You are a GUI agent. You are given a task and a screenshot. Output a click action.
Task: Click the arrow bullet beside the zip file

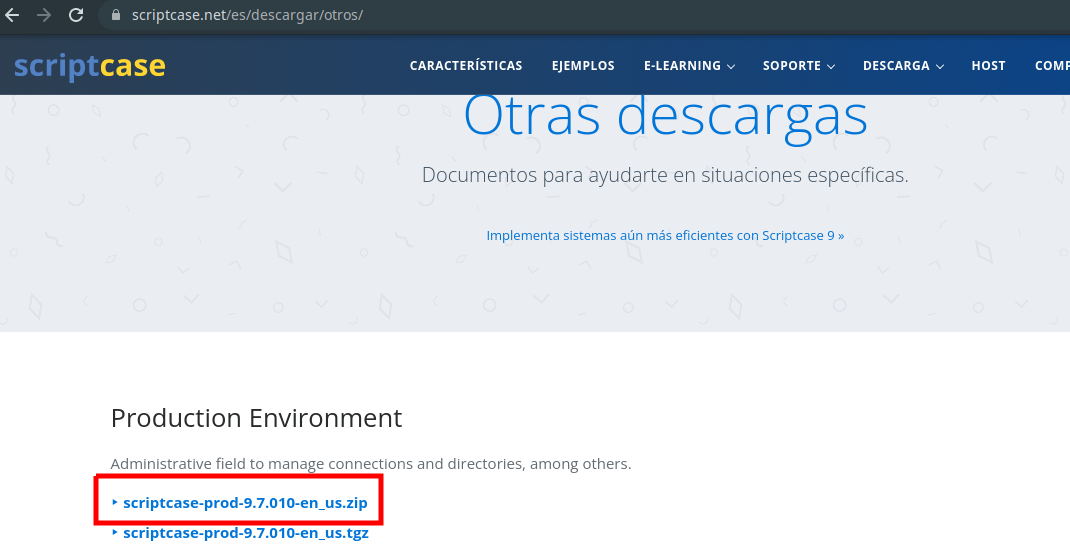115,503
